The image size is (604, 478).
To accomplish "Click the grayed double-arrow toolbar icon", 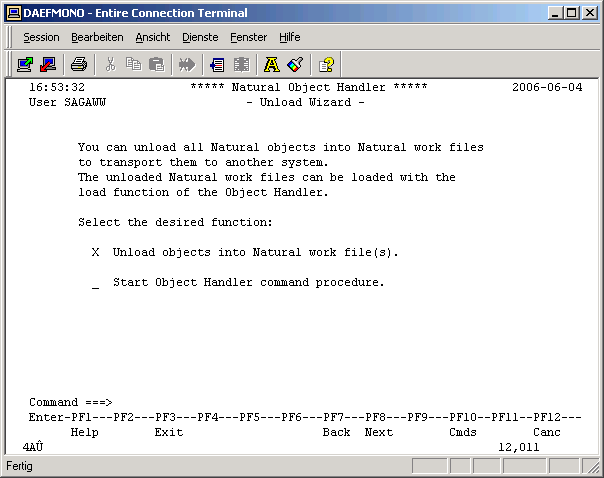I will (x=187, y=64).
